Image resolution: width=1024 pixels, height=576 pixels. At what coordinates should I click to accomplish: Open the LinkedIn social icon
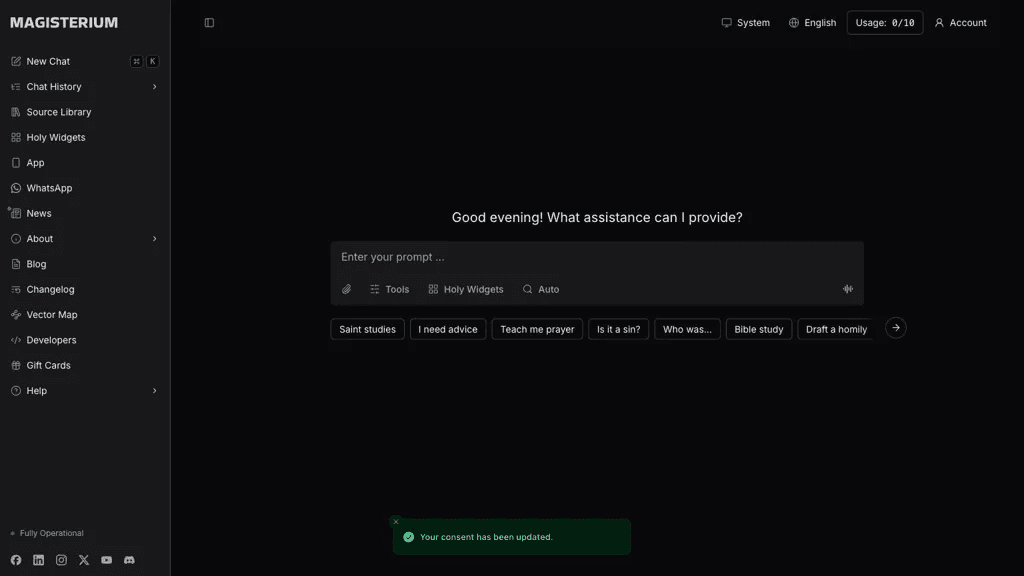(39, 560)
